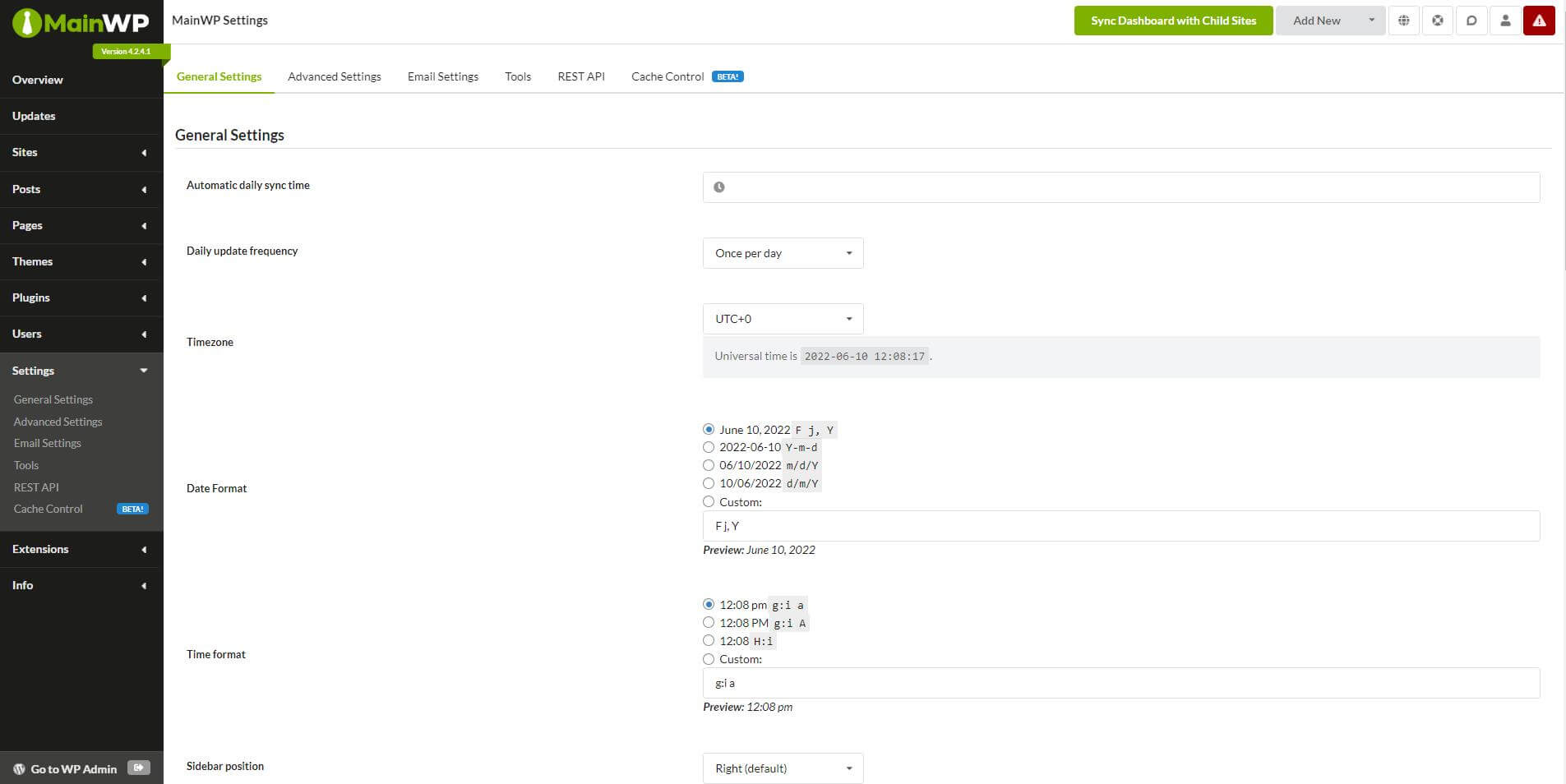The height and width of the screenshot is (784, 1566).
Task: Open Advanced Settings sidebar submenu link
Action: 58,422
